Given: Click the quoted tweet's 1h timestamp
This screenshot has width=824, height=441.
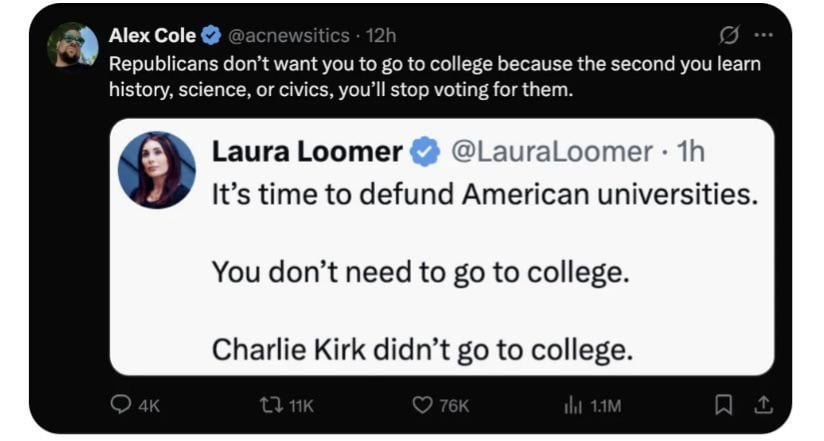Looking at the screenshot, I should (690, 153).
